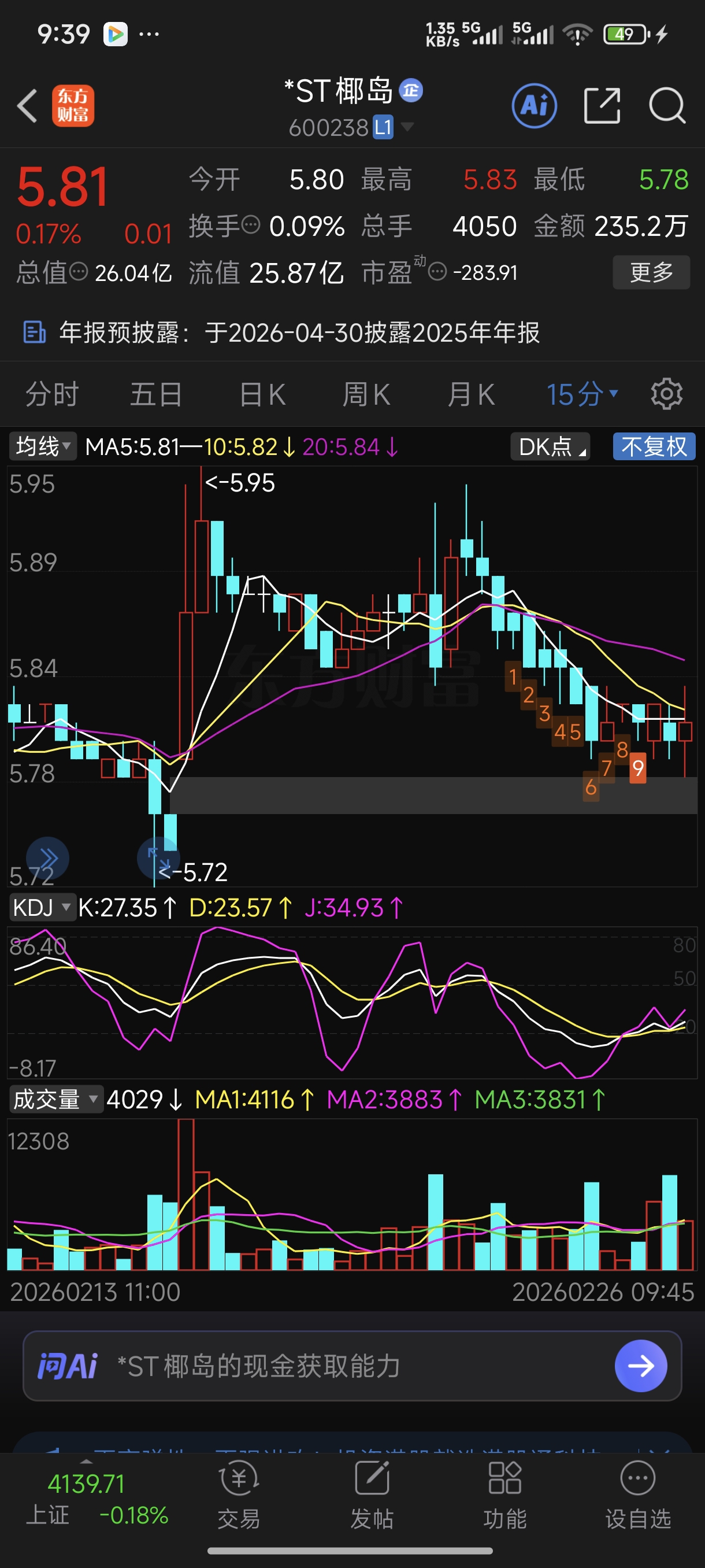Tap the <-5.95 high price marker

coord(240,483)
